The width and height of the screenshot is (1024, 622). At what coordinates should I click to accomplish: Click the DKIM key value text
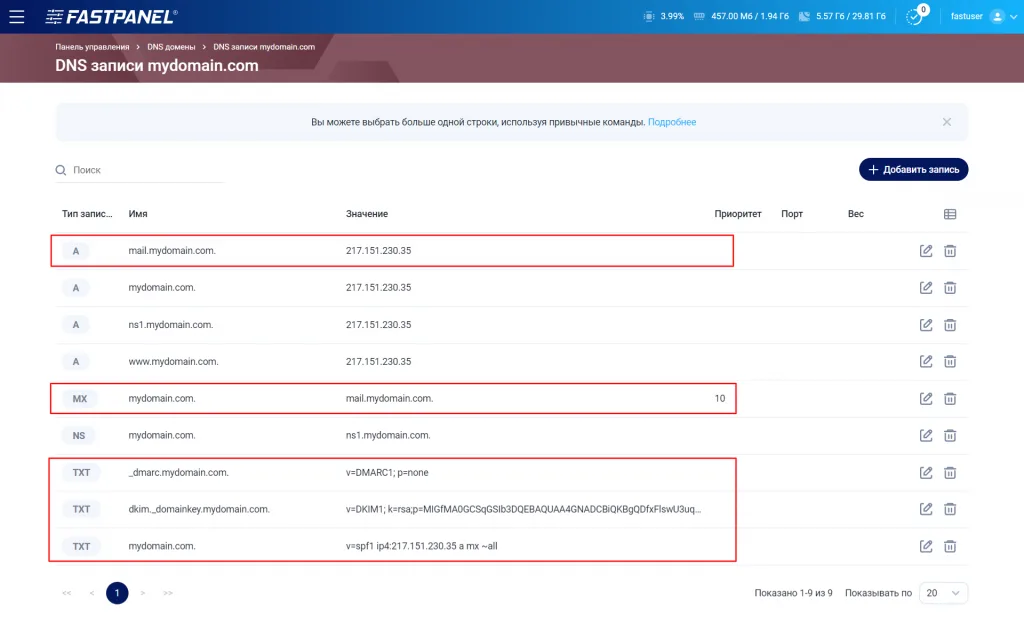(x=524, y=510)
